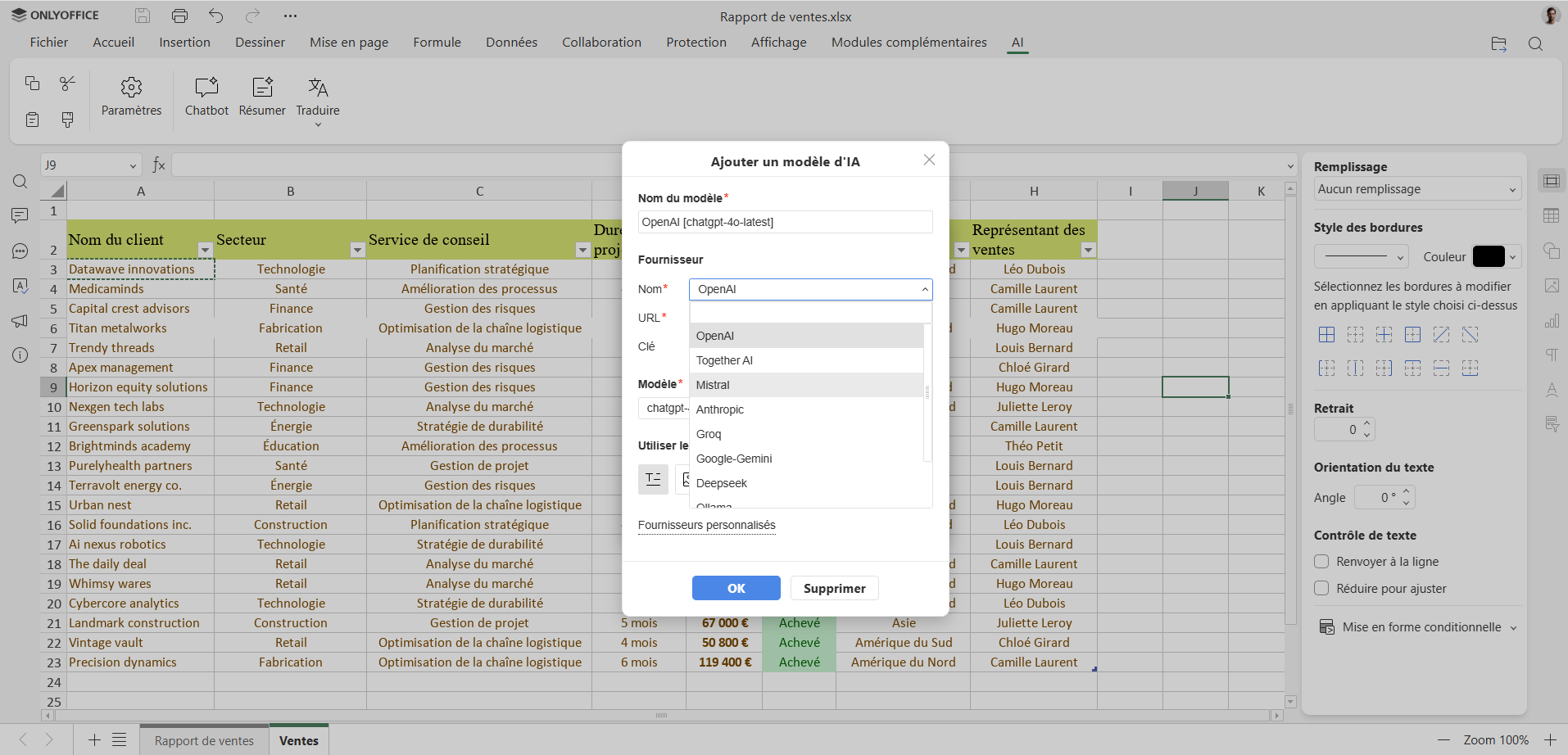Viewport: 1568px width, 755px height.
Task: Click the OK button in the dialog
Action: (736, 588)
